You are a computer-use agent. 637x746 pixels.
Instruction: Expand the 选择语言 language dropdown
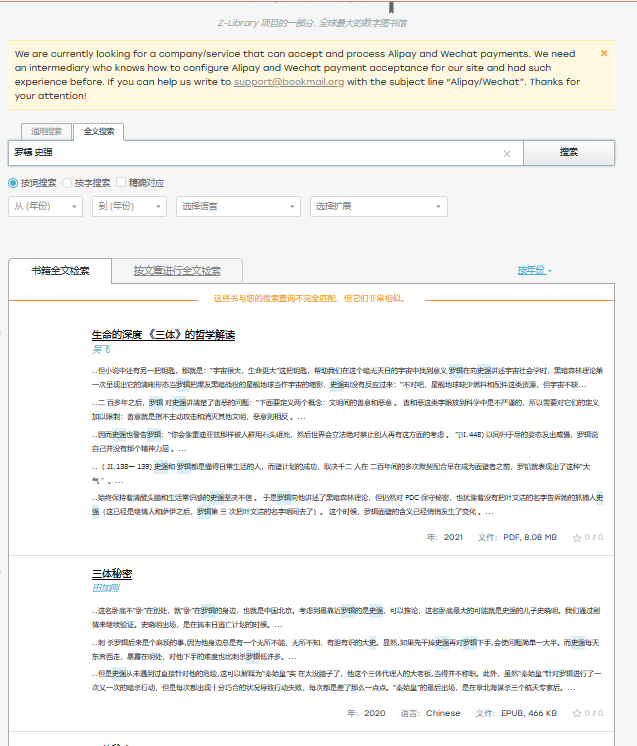238,206
